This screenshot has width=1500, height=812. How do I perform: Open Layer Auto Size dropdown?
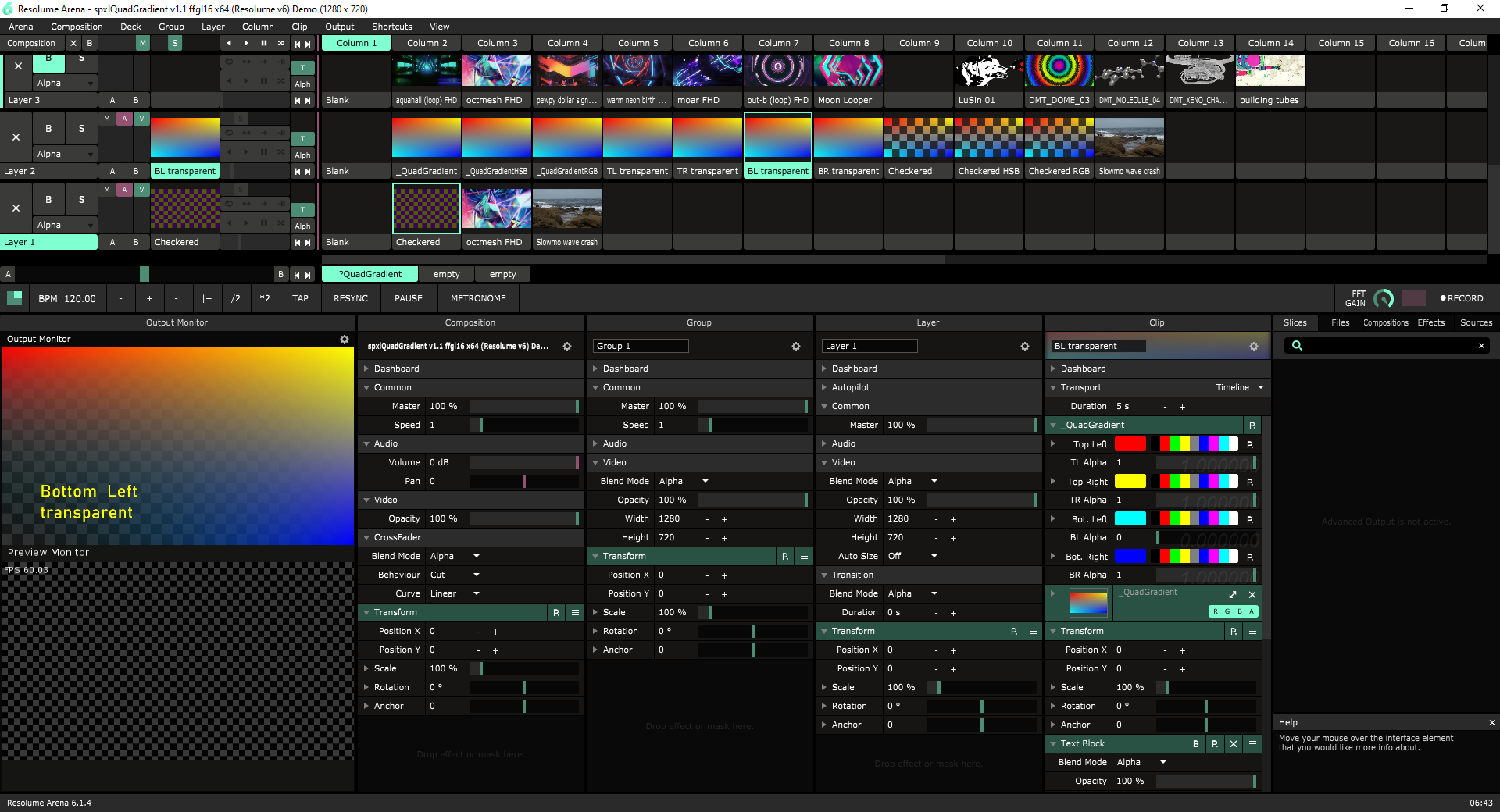[x=912, y=557]
